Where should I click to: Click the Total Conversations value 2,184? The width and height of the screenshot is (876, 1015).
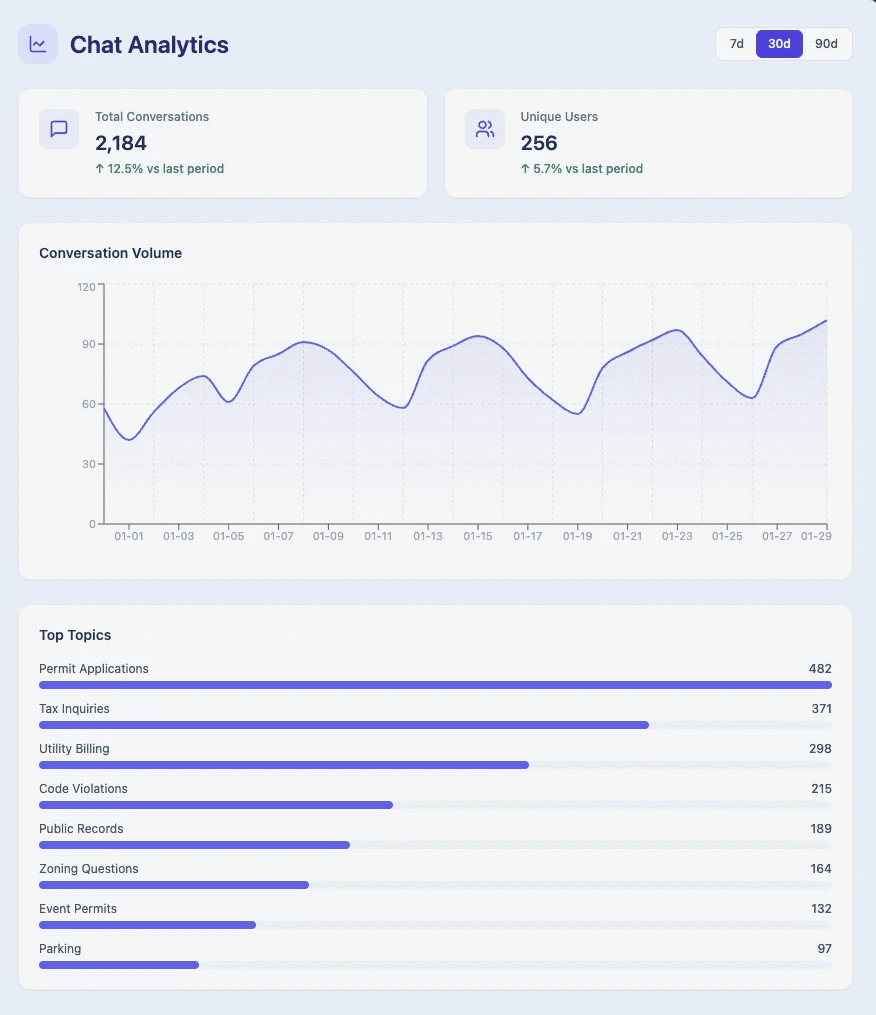point(121,144)
